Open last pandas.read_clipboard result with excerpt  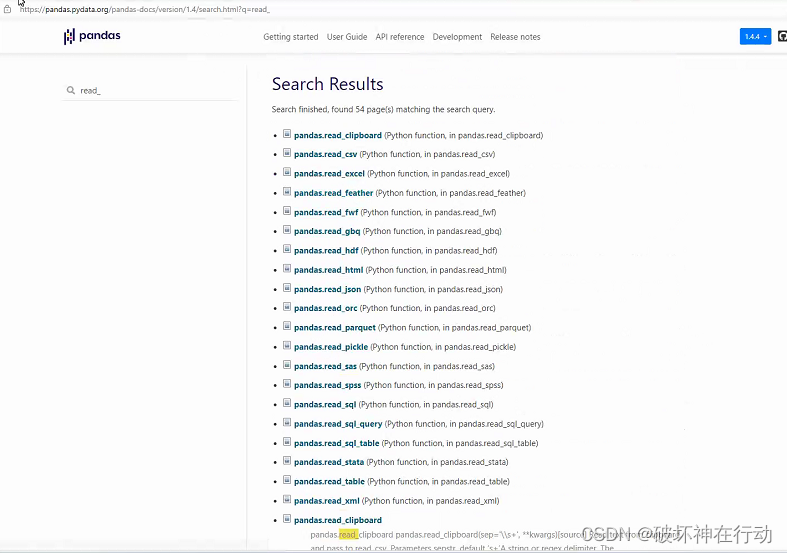[x=338, y=520]
